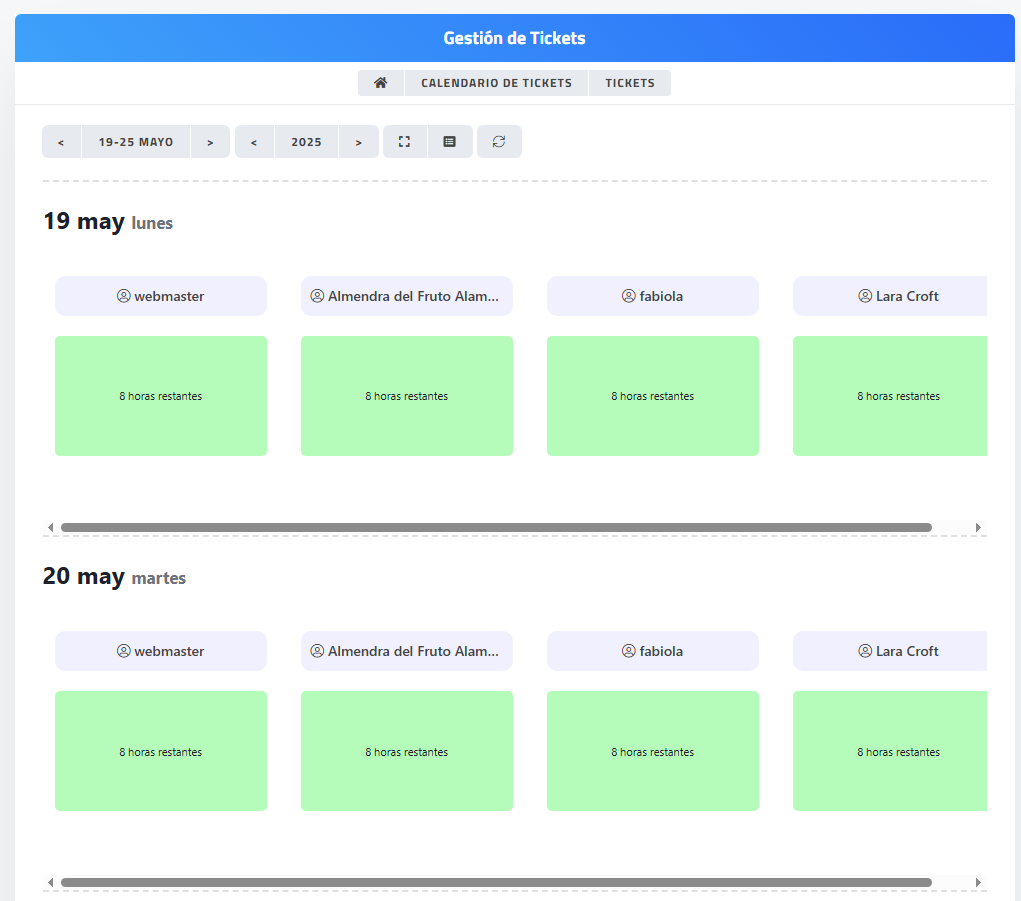Image resolution: width=1021 pixels, height=901 pixels.
Task: Open the 19-25 MAYO week selector
Action: coord(136,142)
